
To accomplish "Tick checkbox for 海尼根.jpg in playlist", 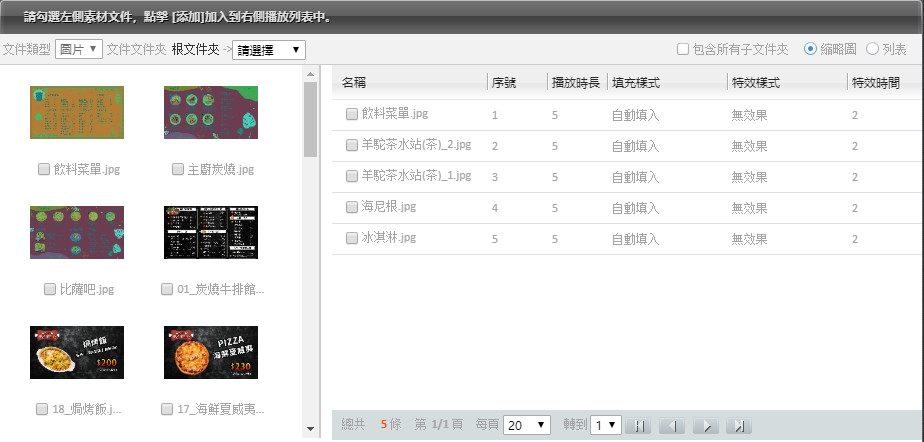I will (x=351, y=207).
